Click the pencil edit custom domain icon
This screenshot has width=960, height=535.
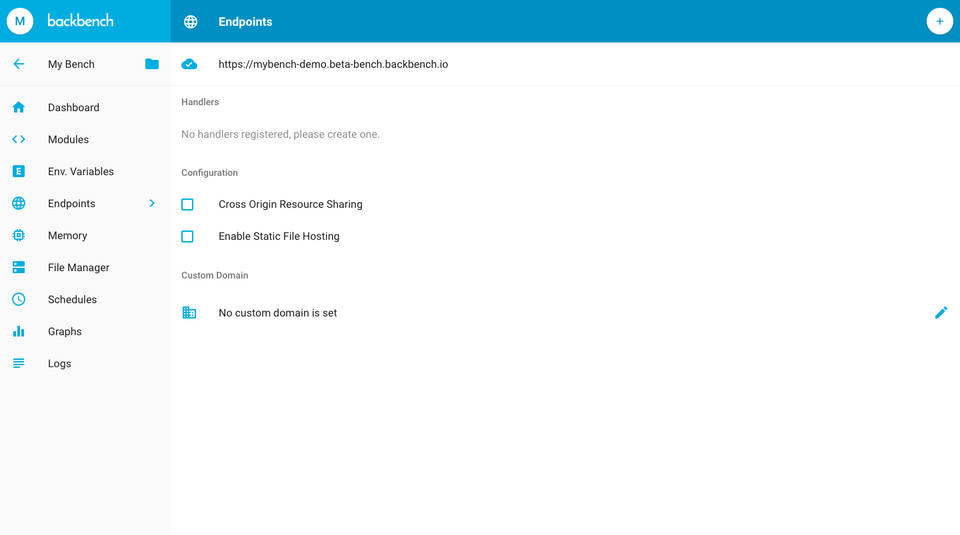pos(940,313)
